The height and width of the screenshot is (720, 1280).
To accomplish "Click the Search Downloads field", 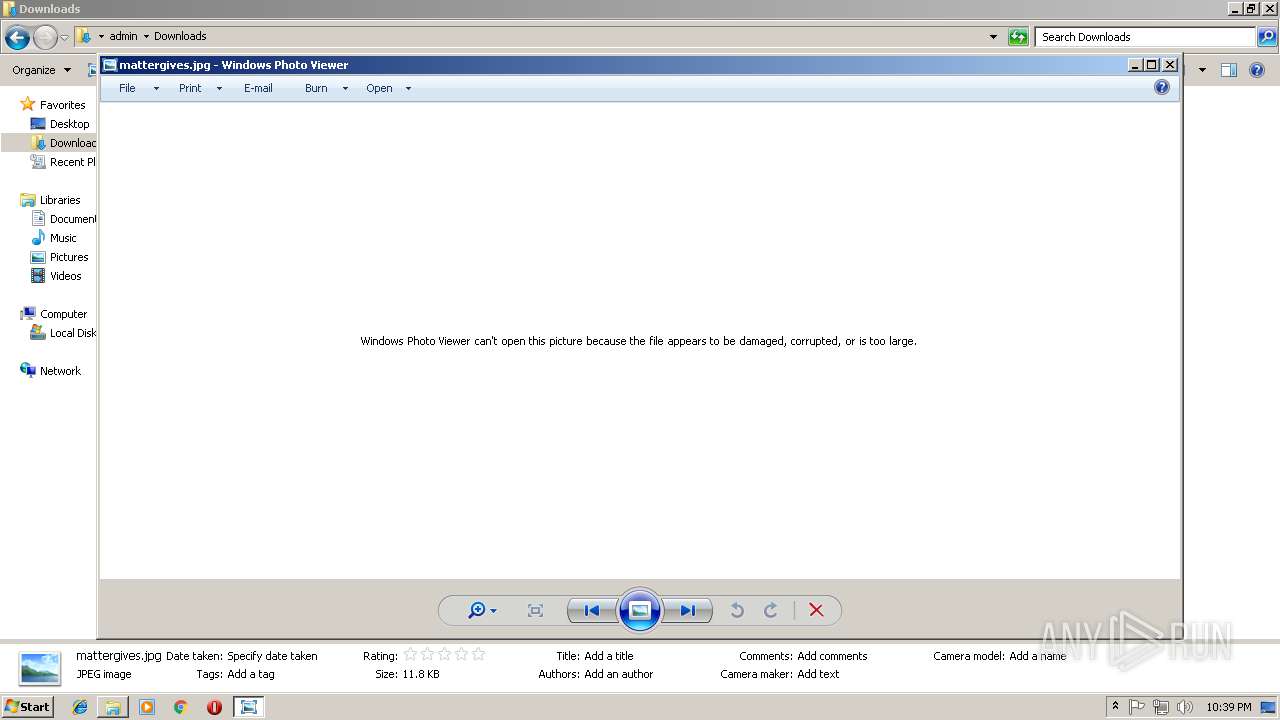I will point(1145,37).
